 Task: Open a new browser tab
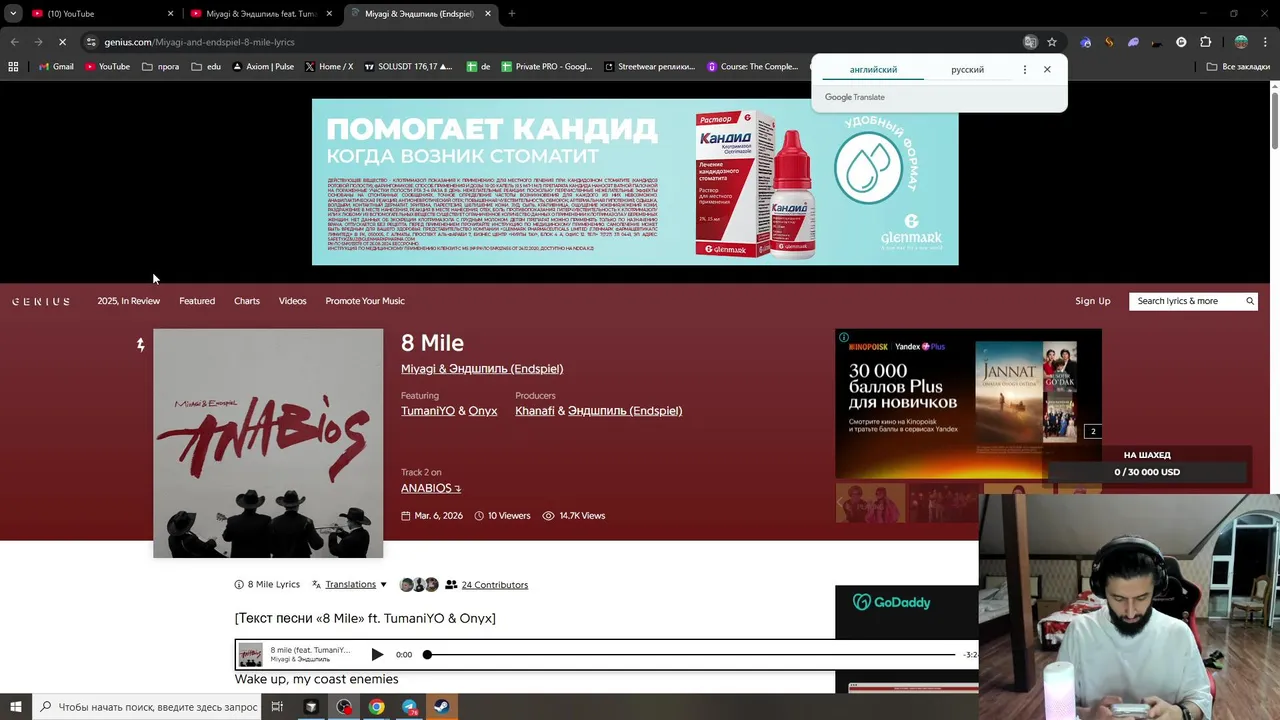pyautogui.click(x=511, y=14)
